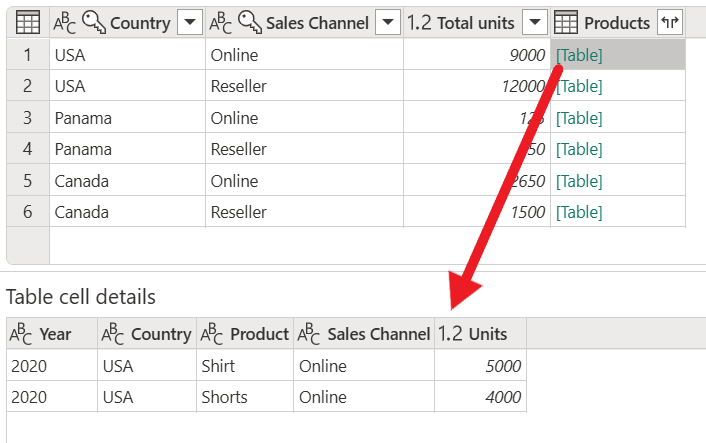This screenshot has height=443, width=706.
Task: Click the text type icon on the main Sales Channel column
Action: (x=221, y=23)
